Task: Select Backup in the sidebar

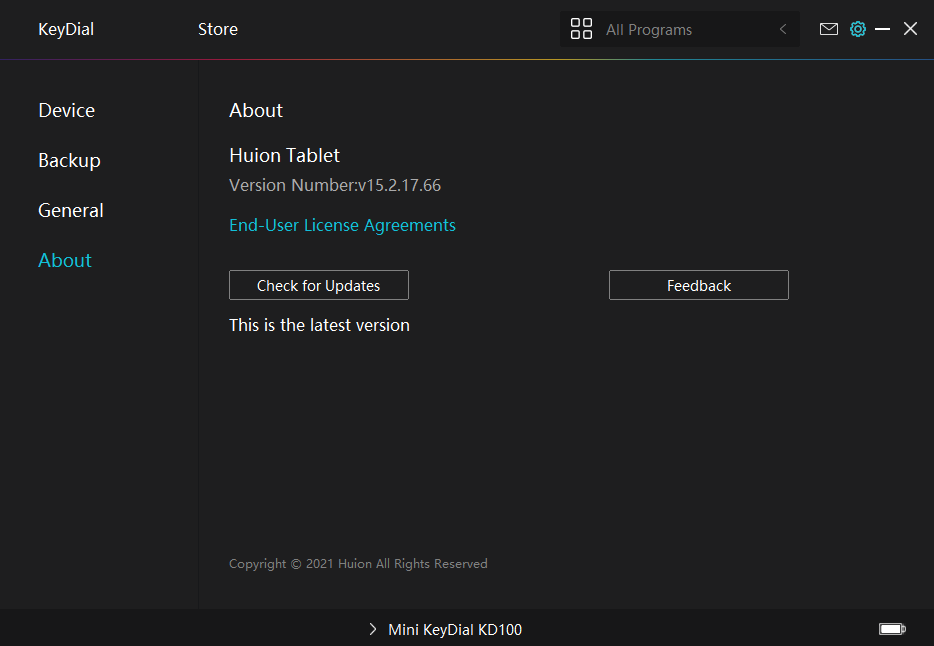Action: (69, 161)
